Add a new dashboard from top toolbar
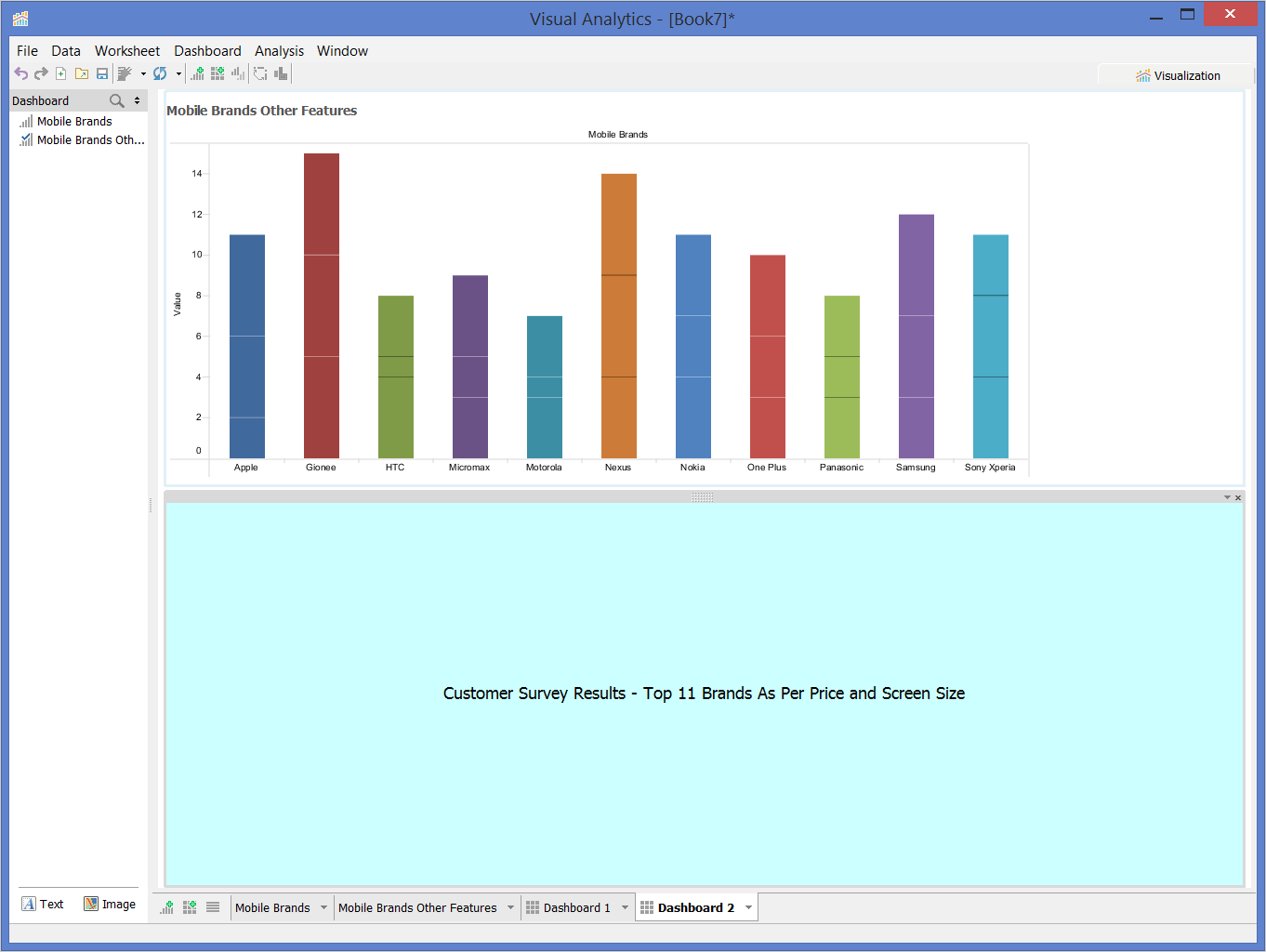 (218, 73)
